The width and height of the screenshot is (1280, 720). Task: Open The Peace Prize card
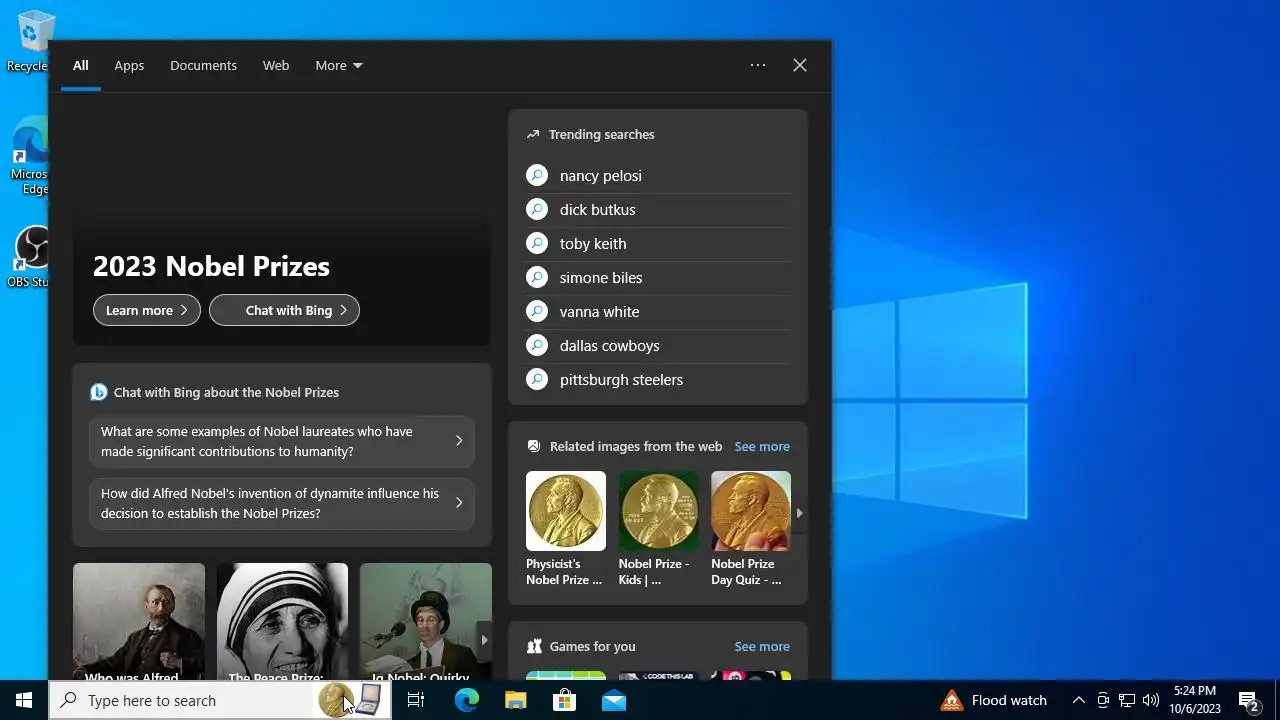point(282,622)
